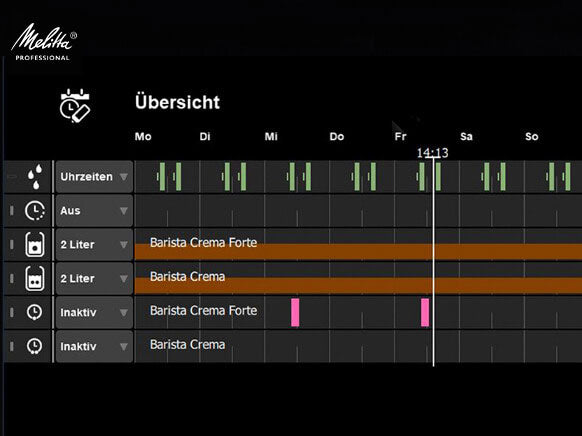Toggle the handle left of Inaktiv Barista Crema Forte
582x436 pixels.
click(12, 312)
